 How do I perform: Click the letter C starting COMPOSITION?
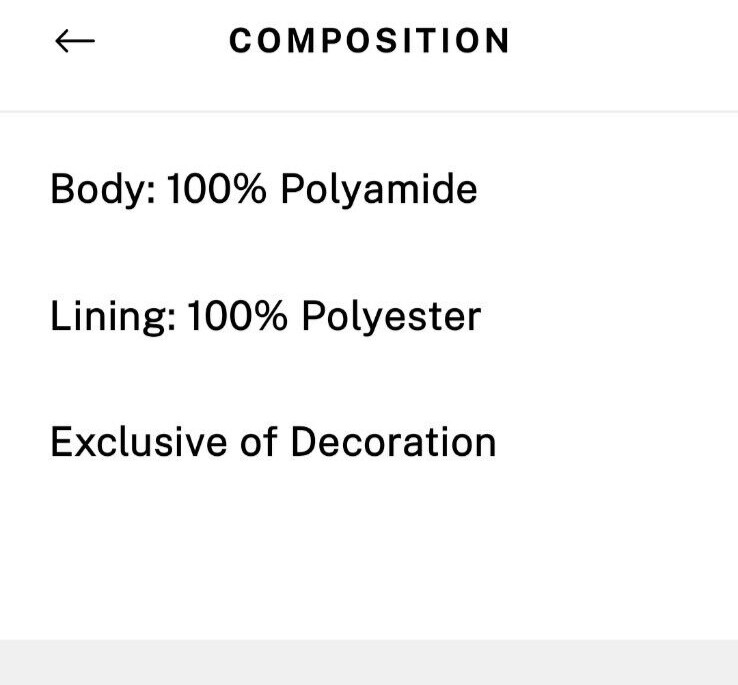click(x=240, y=41)
